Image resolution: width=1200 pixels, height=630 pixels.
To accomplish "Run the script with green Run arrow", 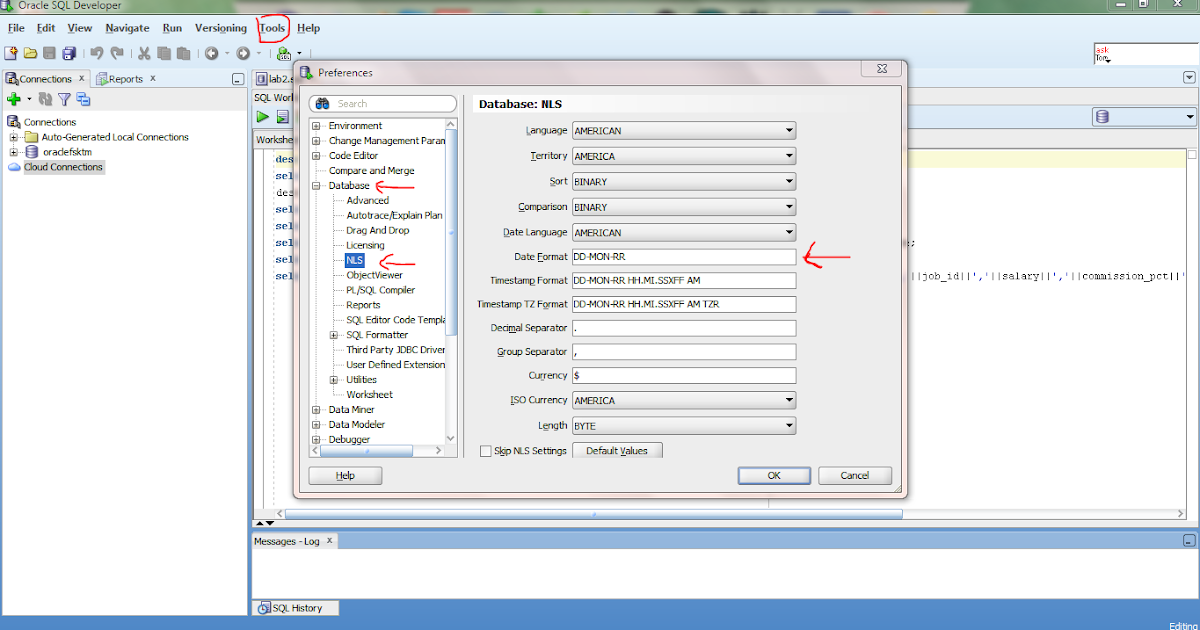I will click(x=261, y=117).
